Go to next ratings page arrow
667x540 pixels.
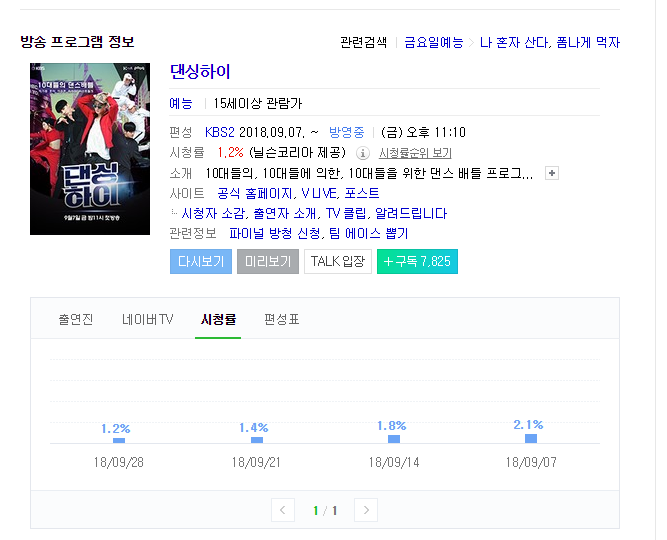(366, 510)
